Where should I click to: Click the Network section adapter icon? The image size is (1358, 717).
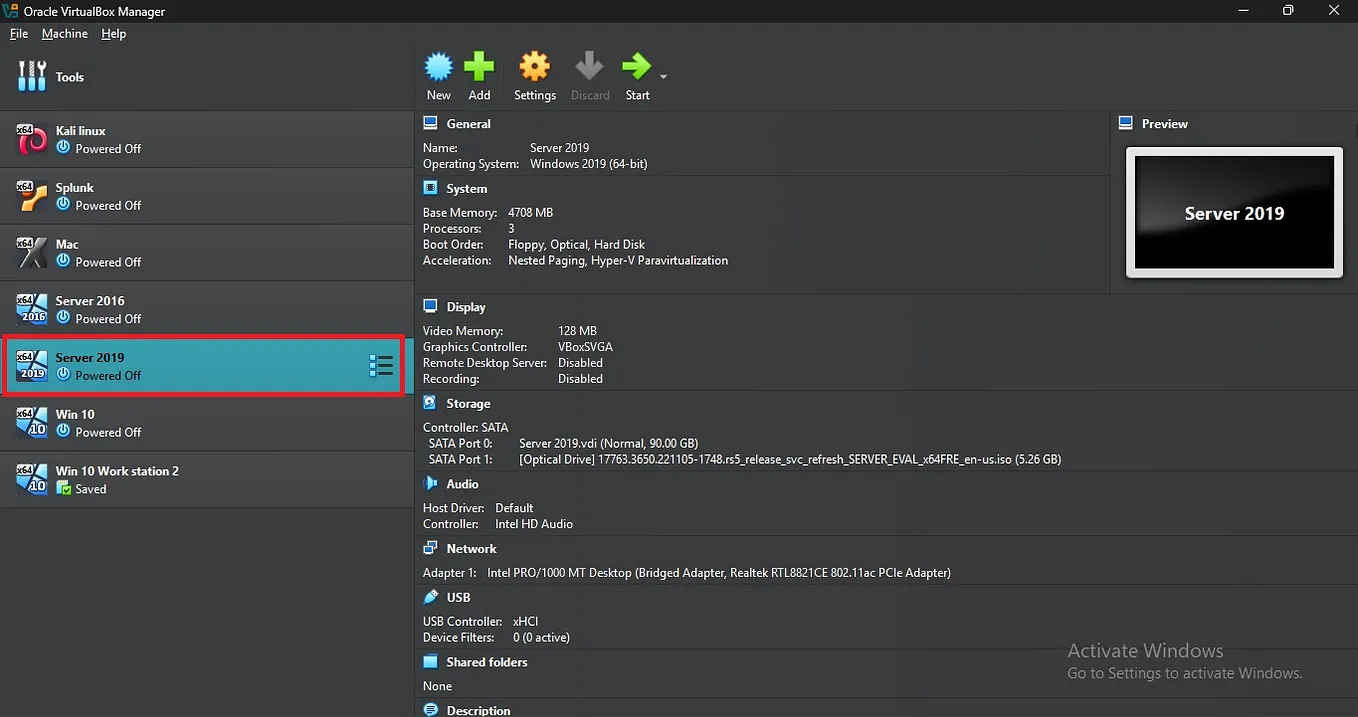(429, 548)
